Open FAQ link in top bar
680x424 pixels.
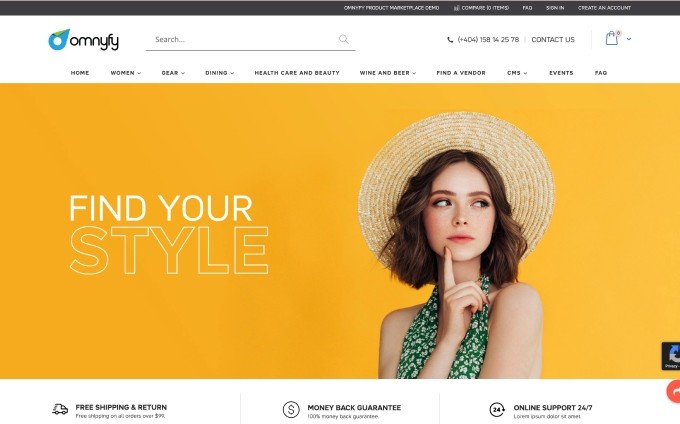pos(527,8)
